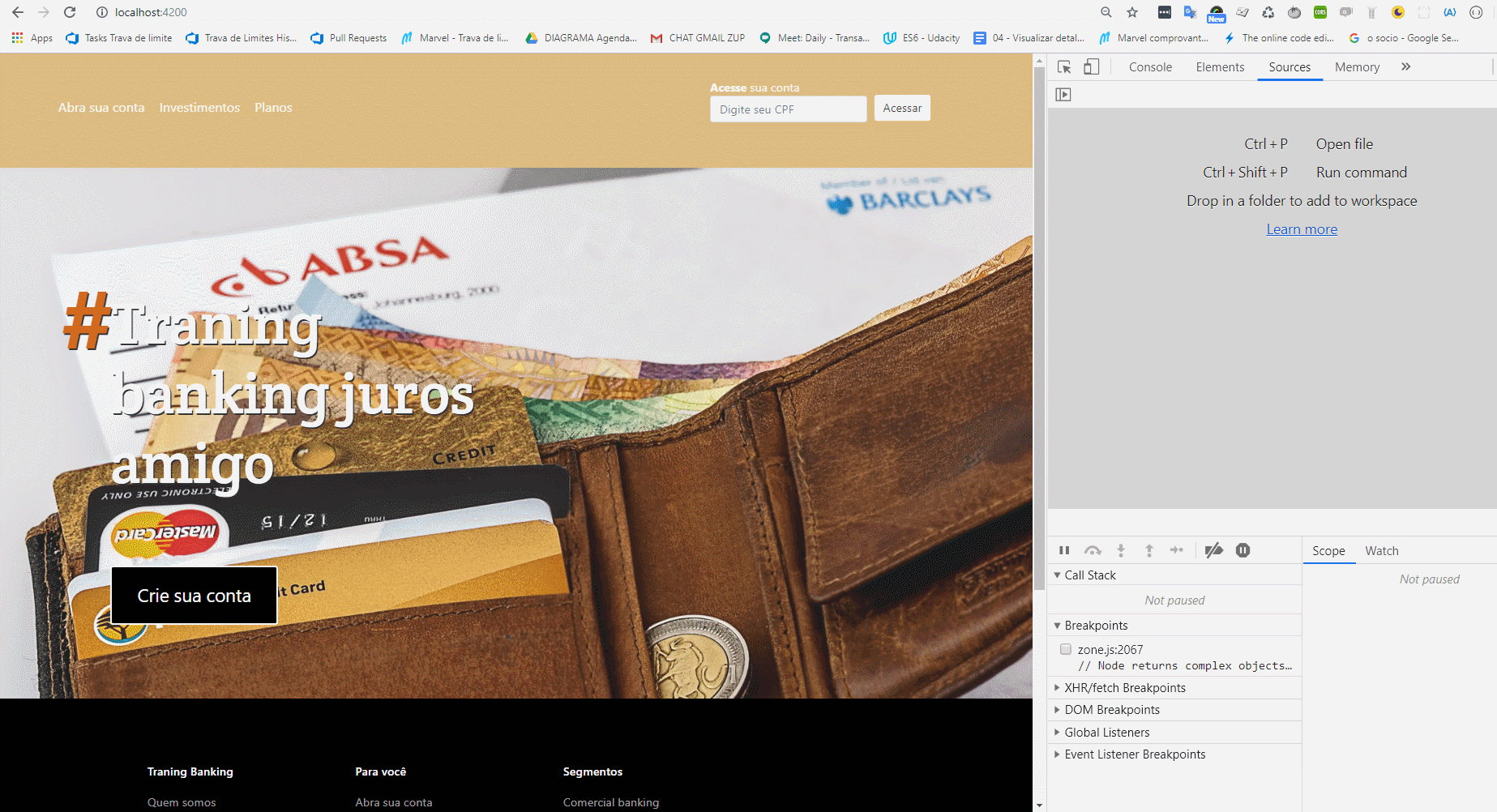
Task: Collapse the Call Stack section
Action: (1057, 575)
